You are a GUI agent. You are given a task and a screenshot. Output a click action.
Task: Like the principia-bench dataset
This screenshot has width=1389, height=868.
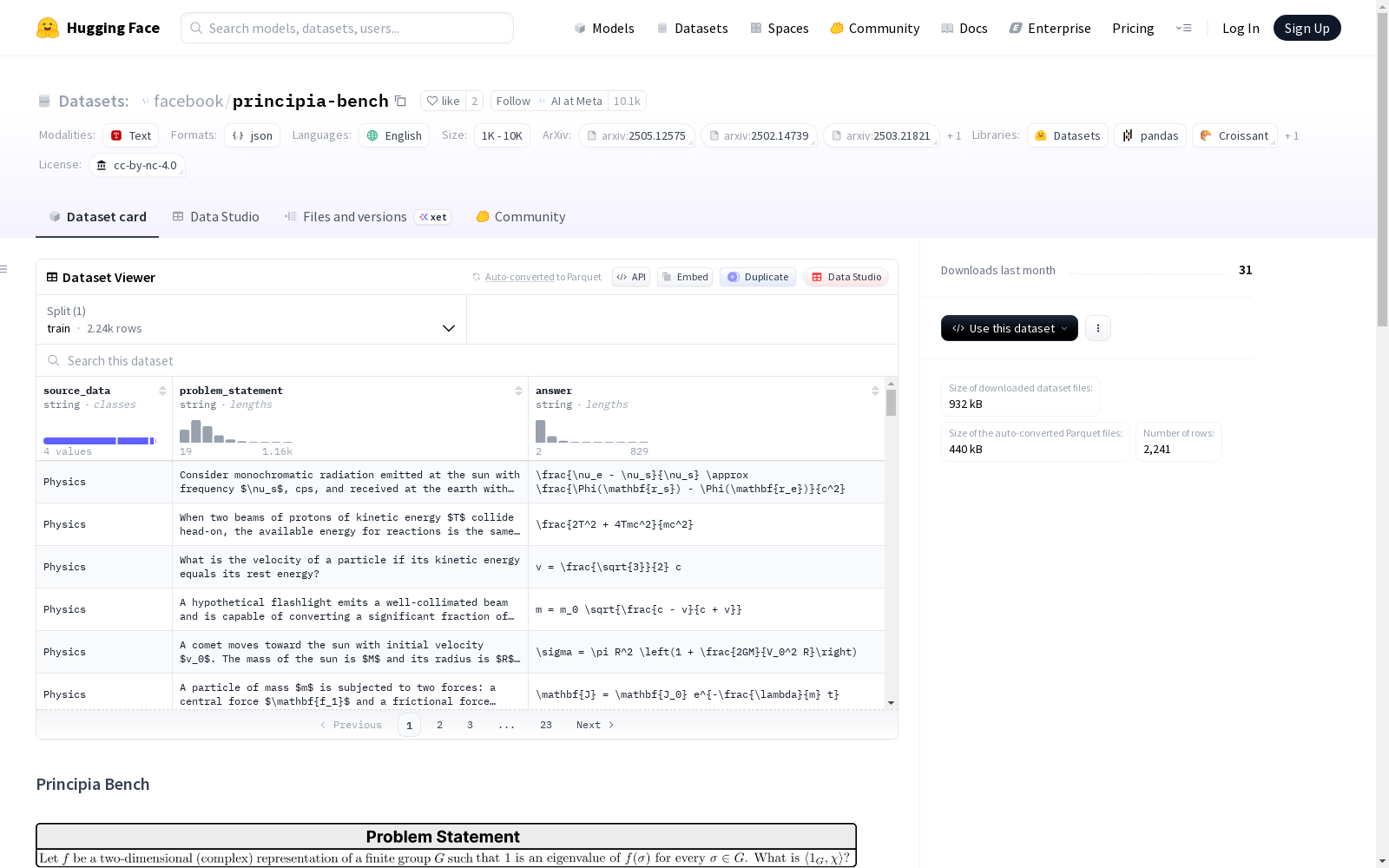443,101
